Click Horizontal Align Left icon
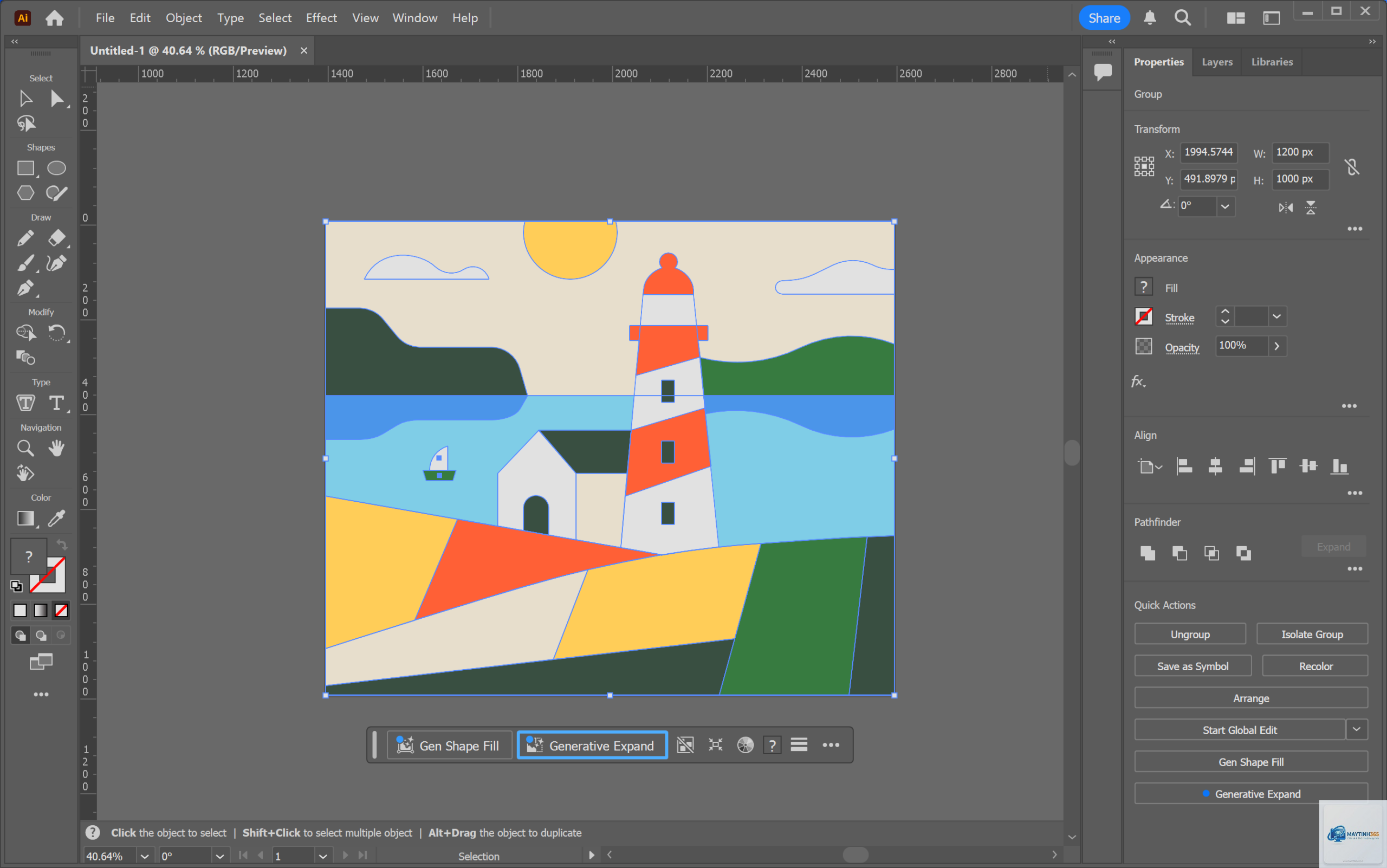 (x=1184, y=466)
